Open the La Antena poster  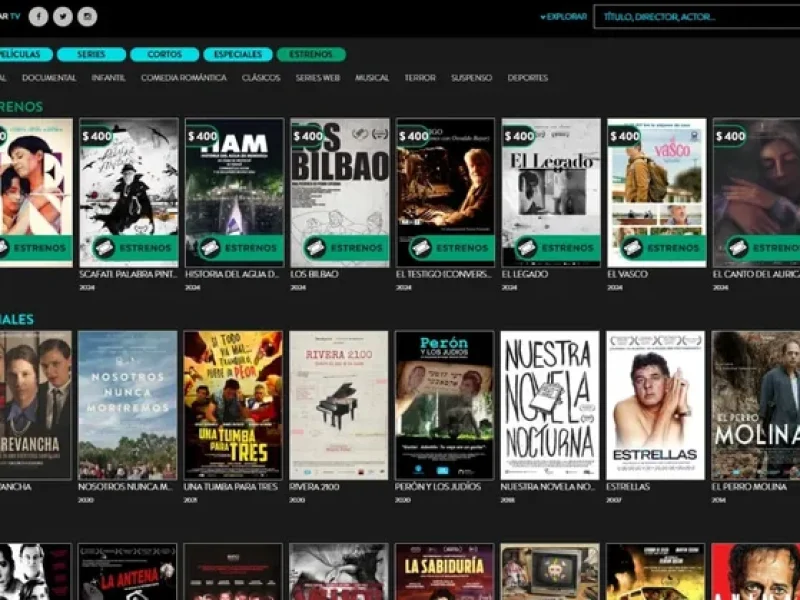pos(128,571)
